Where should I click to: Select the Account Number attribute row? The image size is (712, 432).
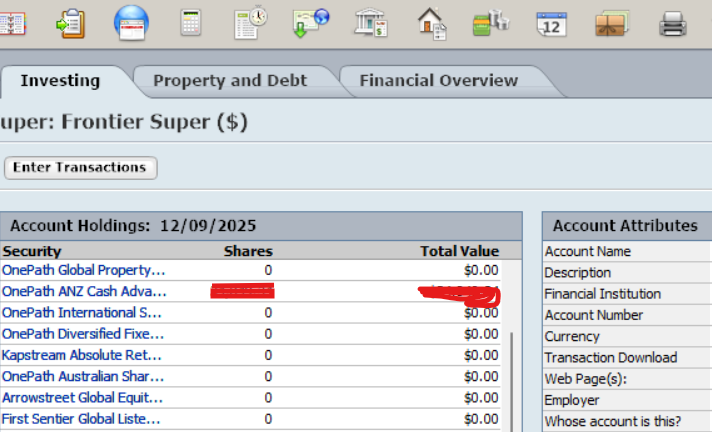click(x=627, y=315)
